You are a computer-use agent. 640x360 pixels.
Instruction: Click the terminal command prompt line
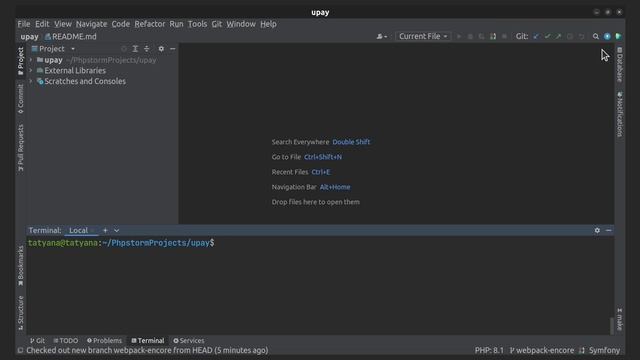pyautogui.click(x=121, y=243)
